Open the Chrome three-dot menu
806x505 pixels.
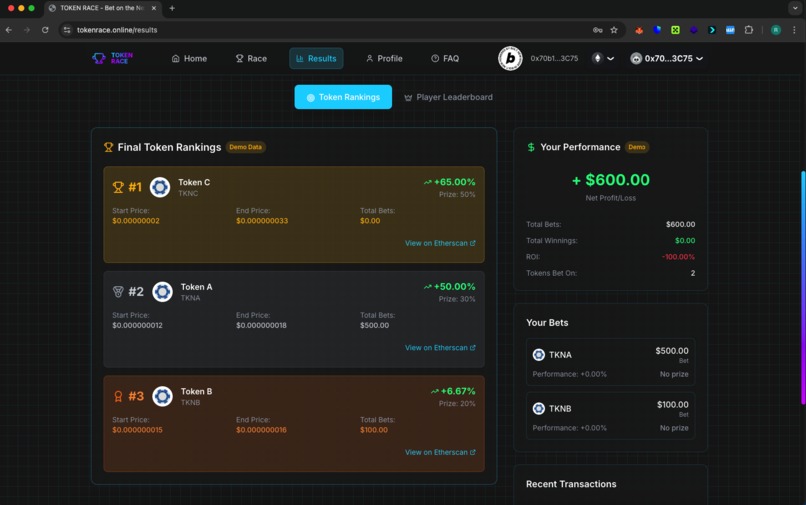794,30
